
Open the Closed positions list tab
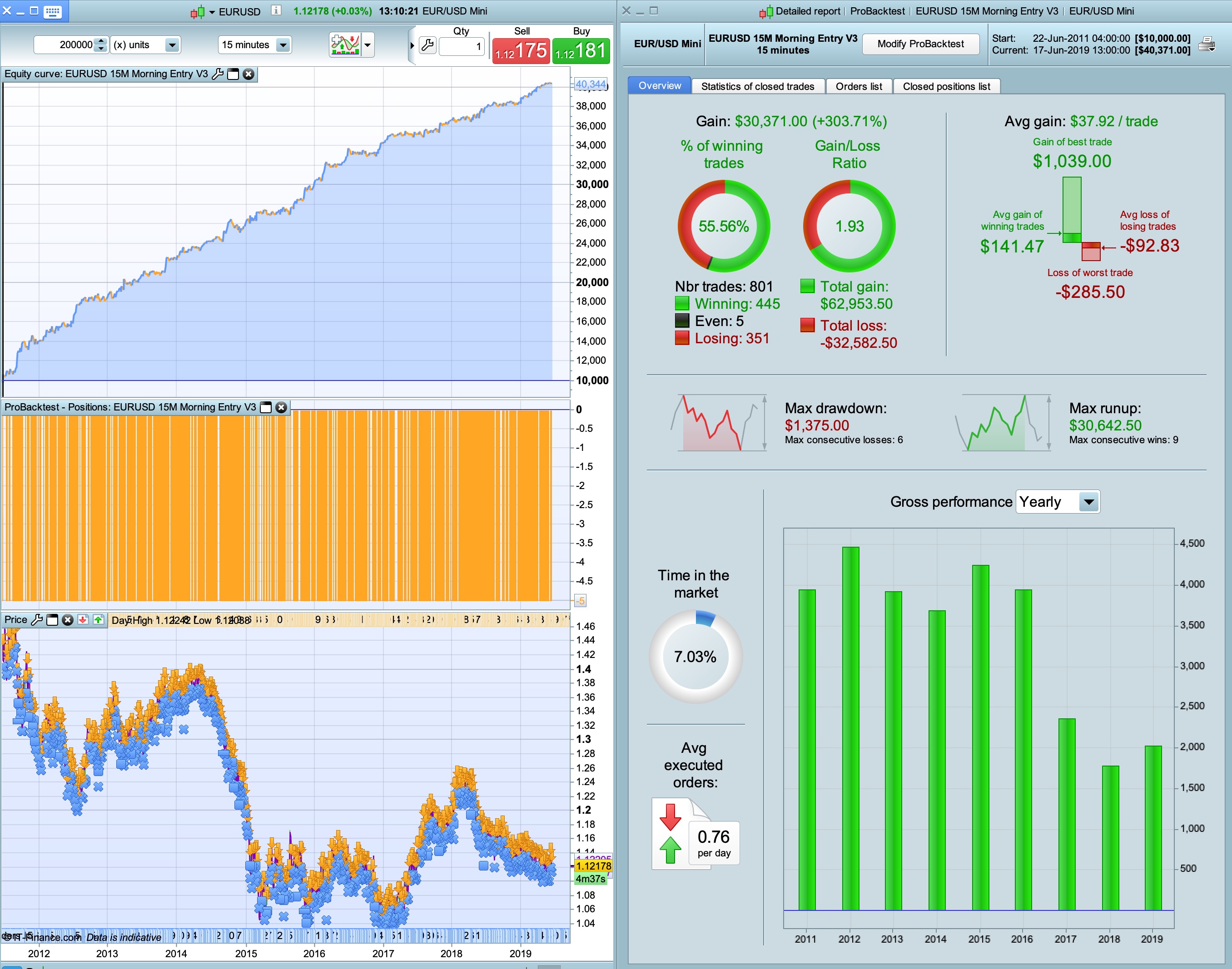946,86
